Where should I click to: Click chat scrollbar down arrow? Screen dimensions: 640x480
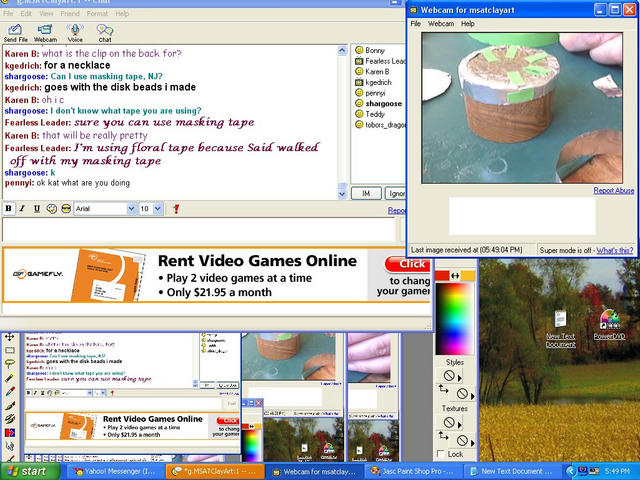[x=342, y=194]
